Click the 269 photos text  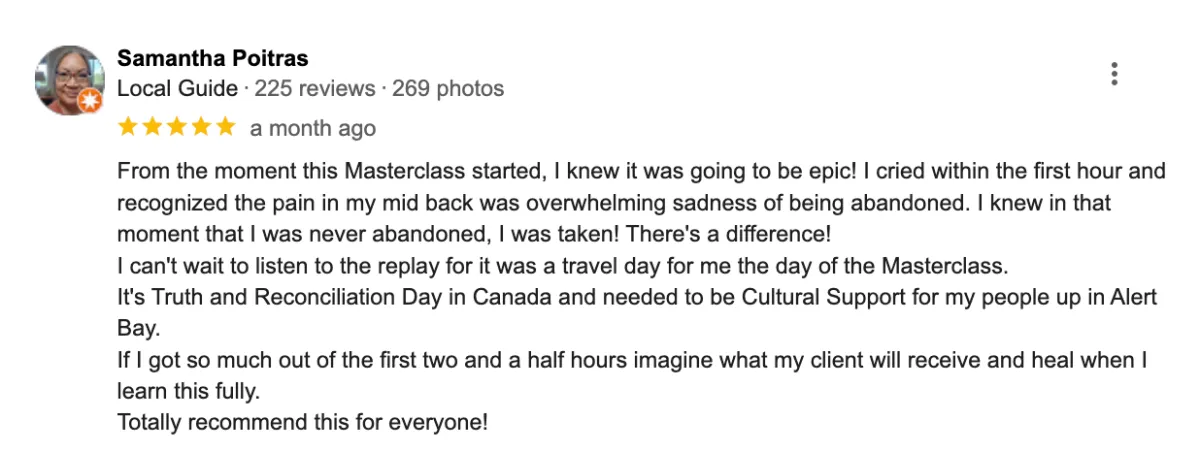point(448,89)
